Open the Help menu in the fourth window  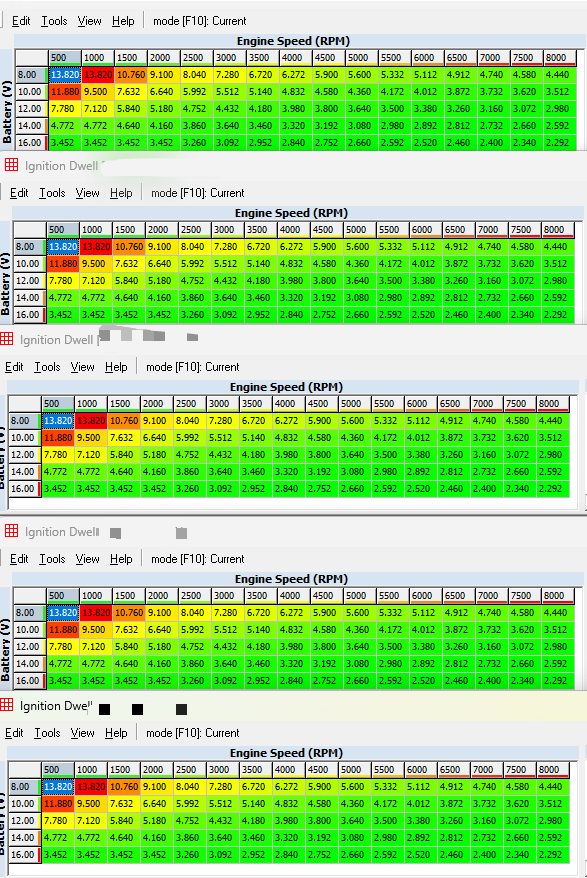pyautogui.click(x=121, y=559)
